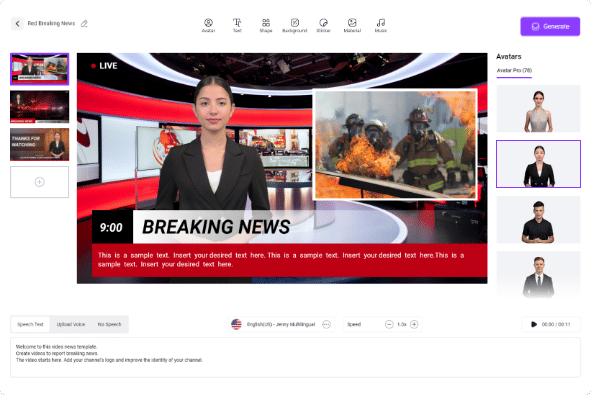Increase speech speed with plus button

[414, 324]
